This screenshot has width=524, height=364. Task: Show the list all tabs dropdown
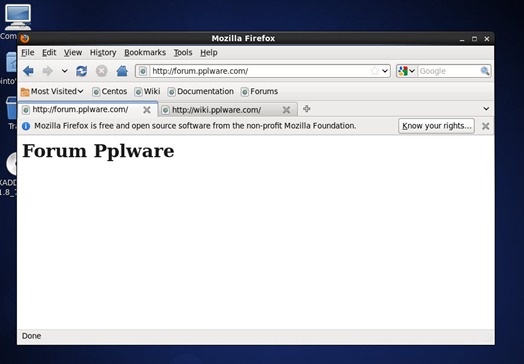(x=486, y=109)
